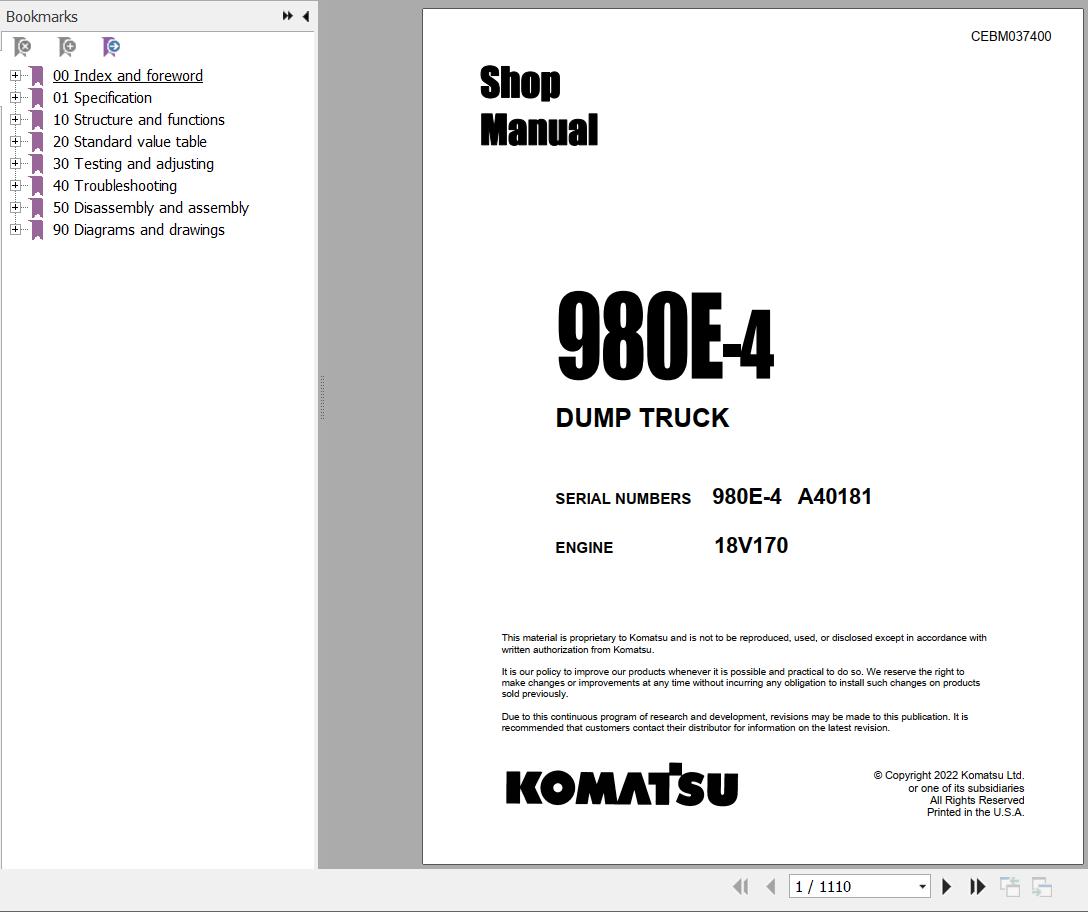Open the 50 Disassembly and assembly bookmark
Image resolution: width=1088 pixels, height=912 pixels.
151,208
